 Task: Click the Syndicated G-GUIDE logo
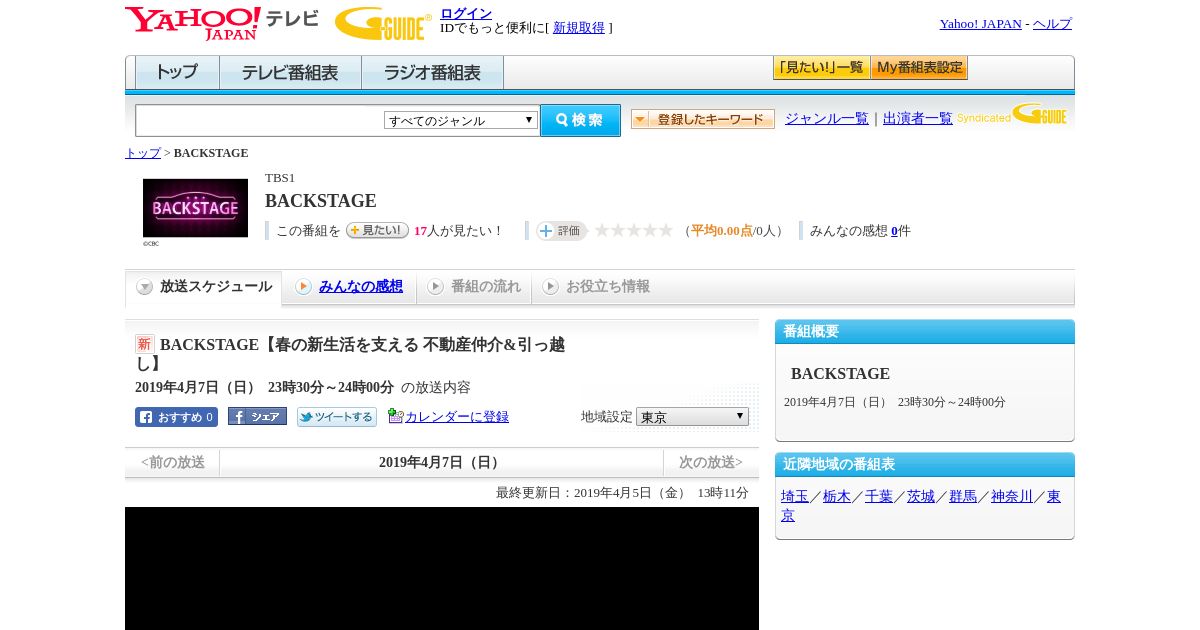(1012, 114)
